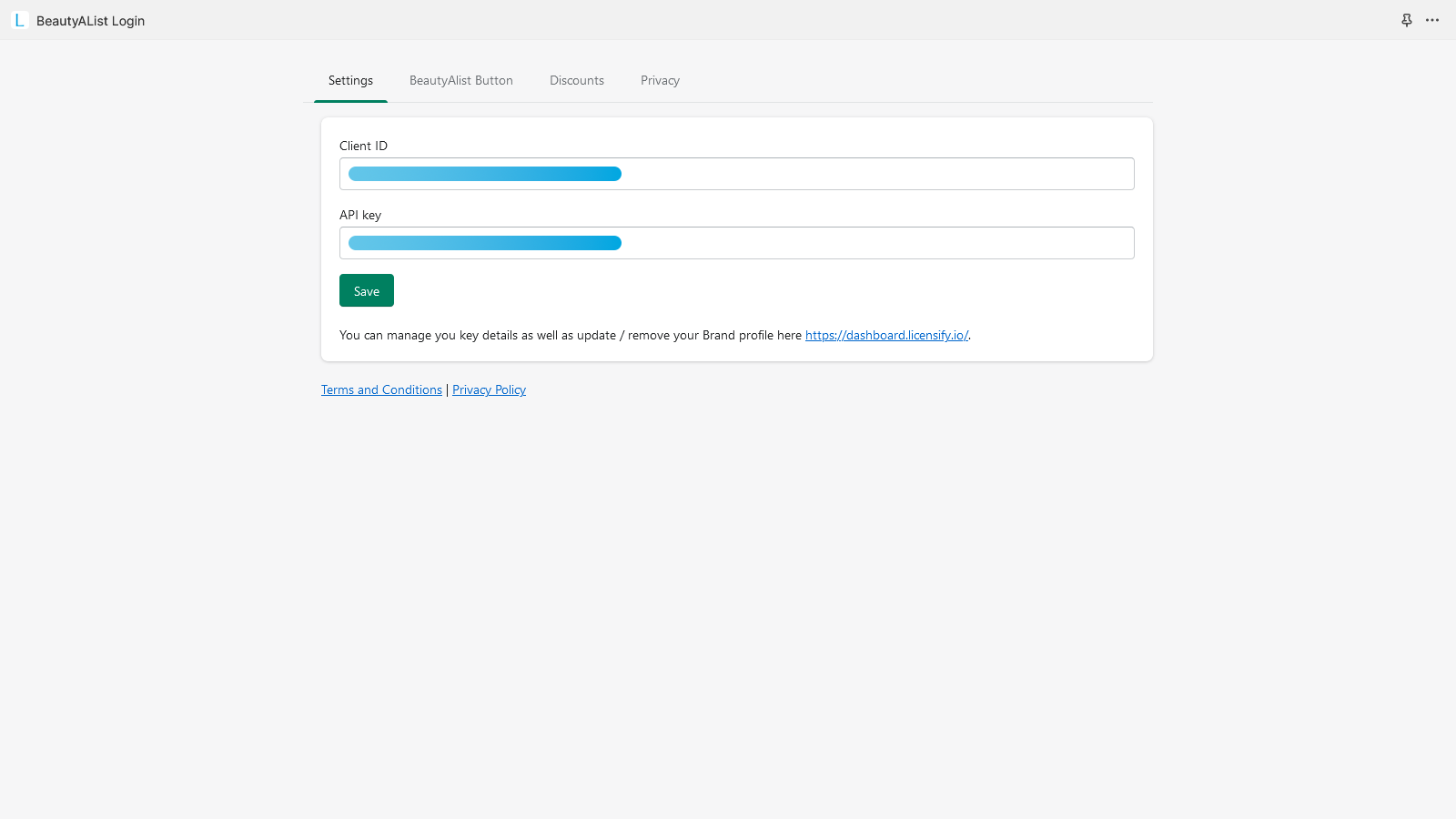Image resolution: width=1456 pixels, height=819 pixels.
Task: Click the pin icon to keep app visible
Action: [x=1407, y=19]
